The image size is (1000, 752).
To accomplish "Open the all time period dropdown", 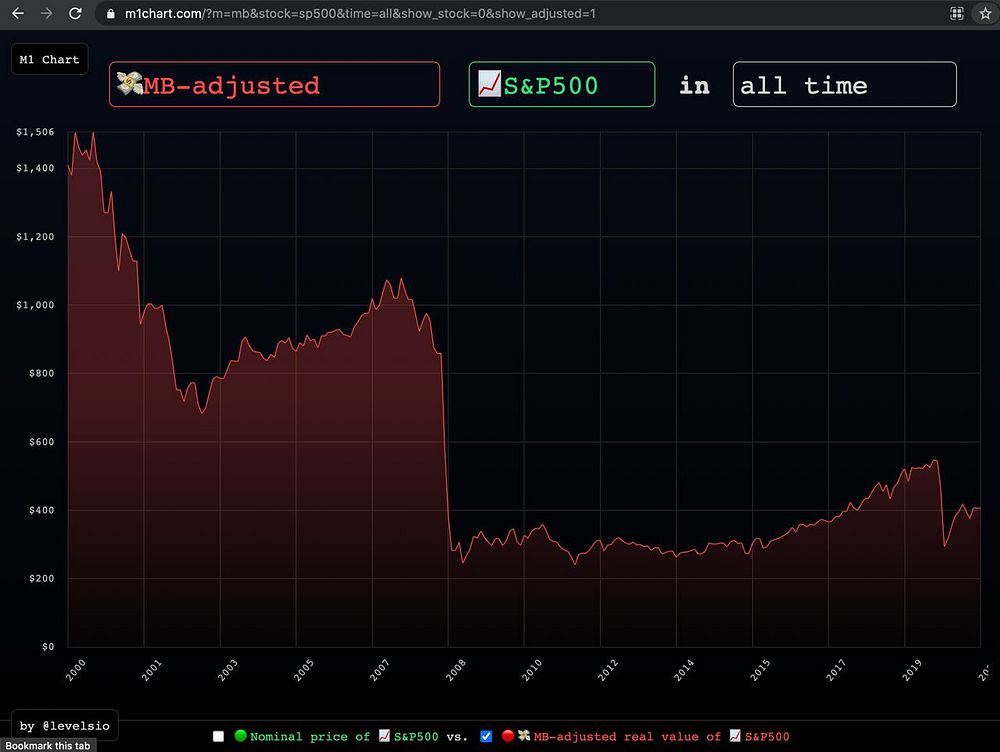I will click(844, 84).
